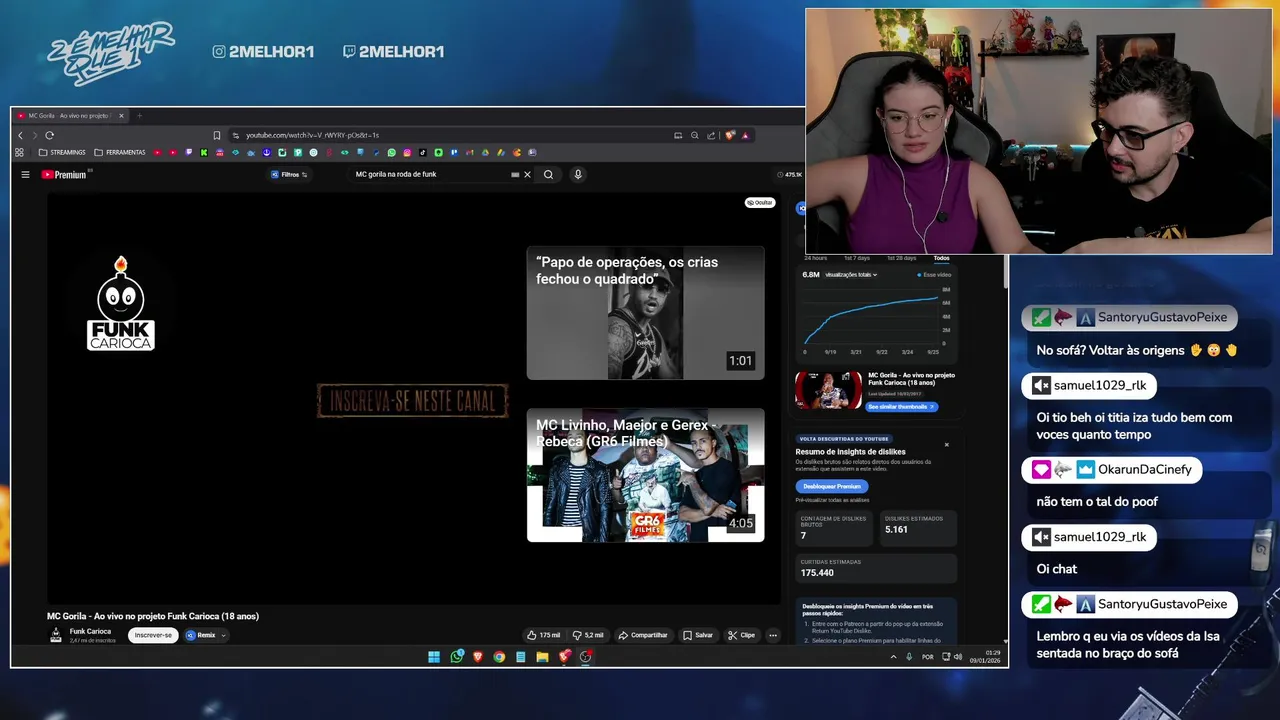Click the MC Gorila thumbnail in side panel
Viewport: 1280px width, 720px height.
click(x=828, y=390)
